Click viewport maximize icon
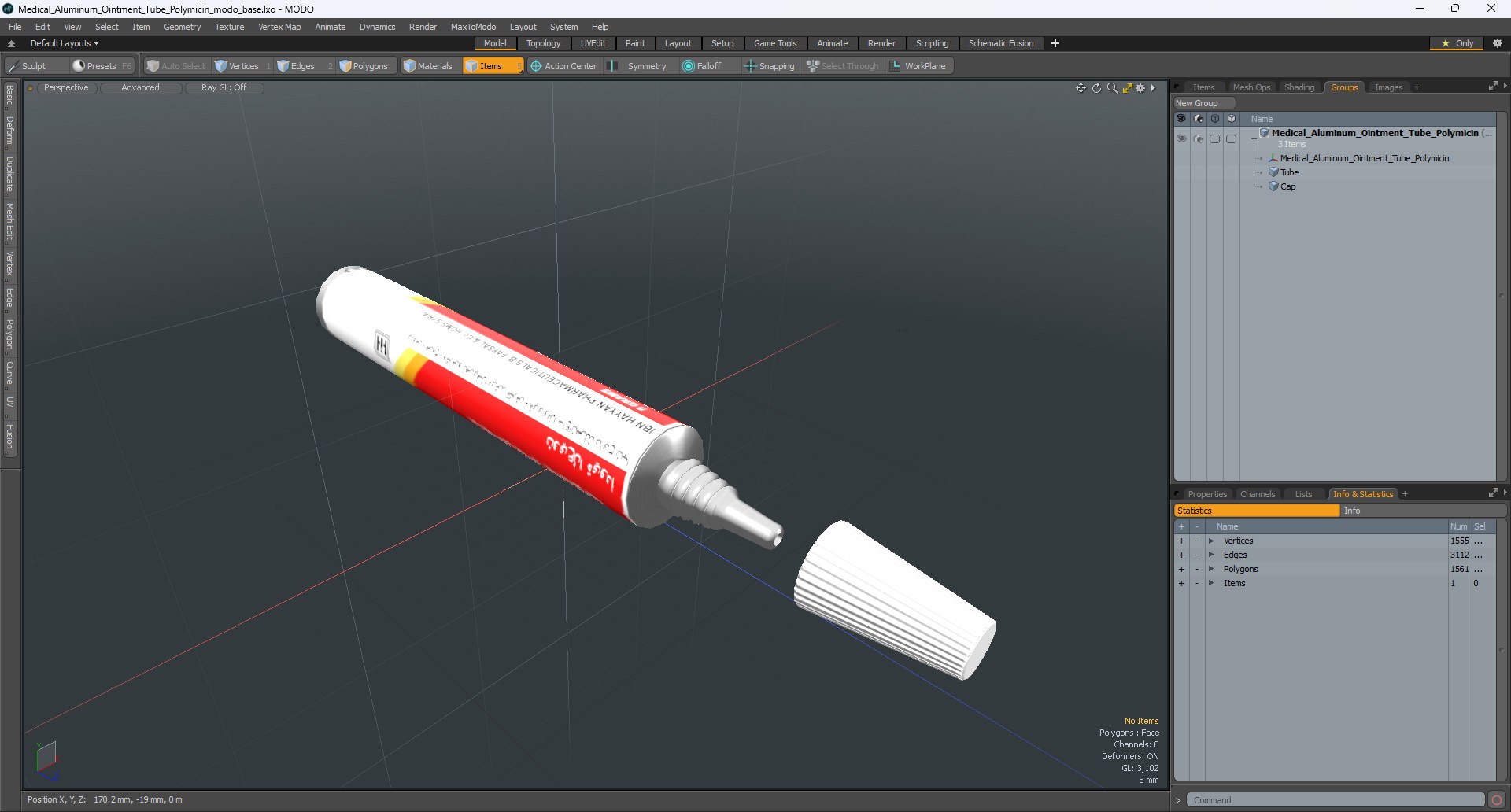This screenshot has height=812, width=1511. [x=1127, y=88]
